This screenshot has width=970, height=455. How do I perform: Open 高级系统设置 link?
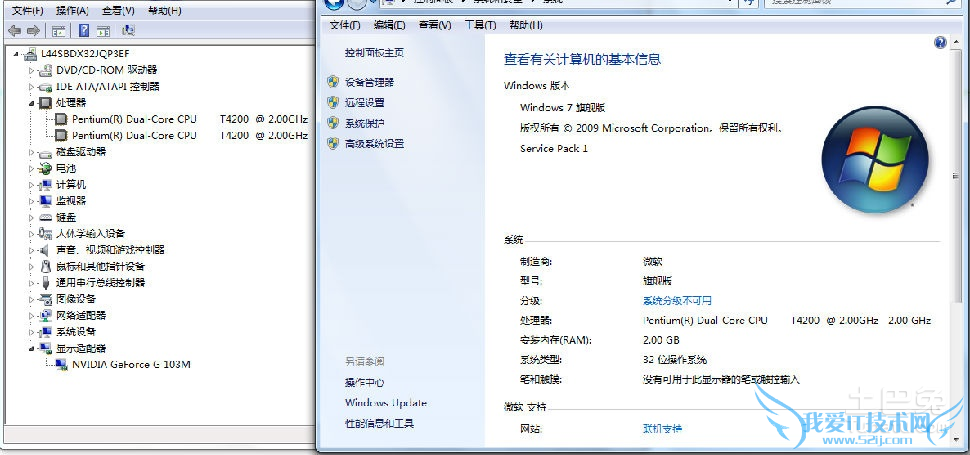click(x=374, y=143)
